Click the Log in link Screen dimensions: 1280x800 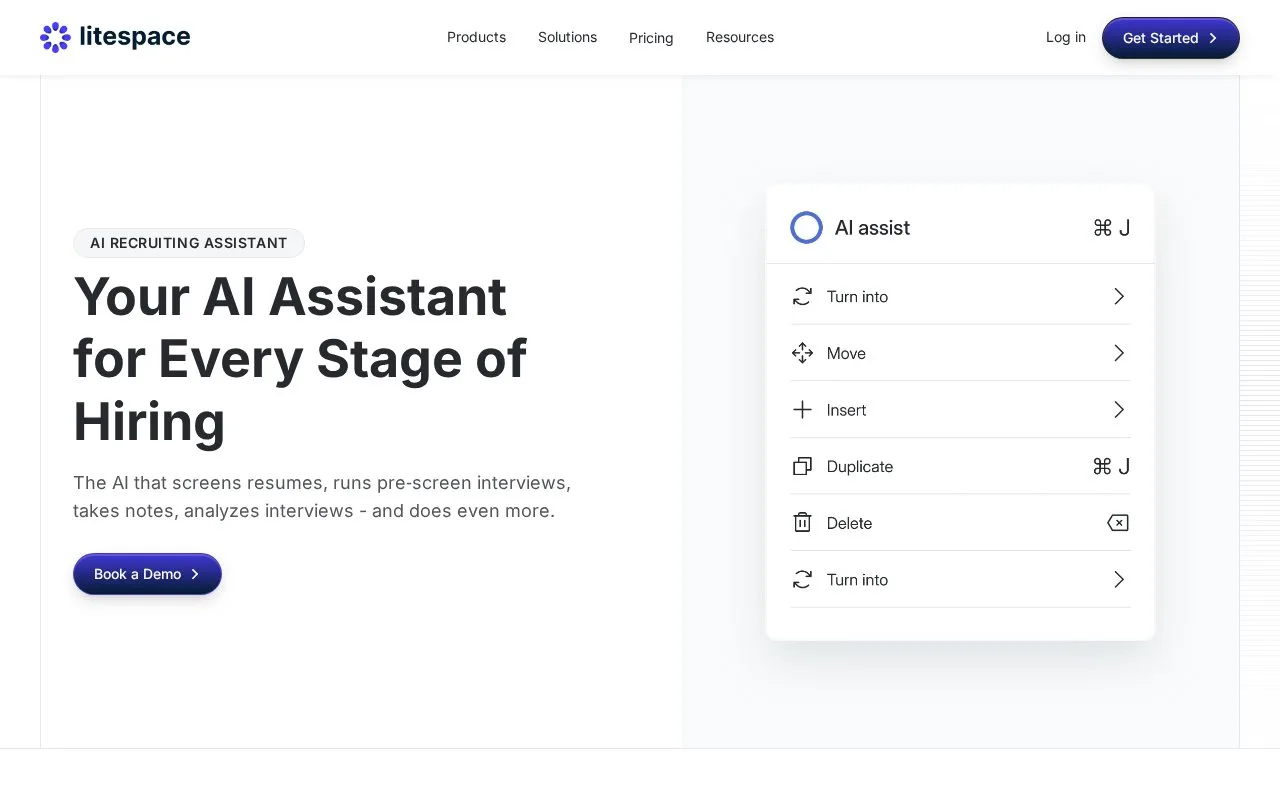pyautogui.click(x=1066, y=37)
